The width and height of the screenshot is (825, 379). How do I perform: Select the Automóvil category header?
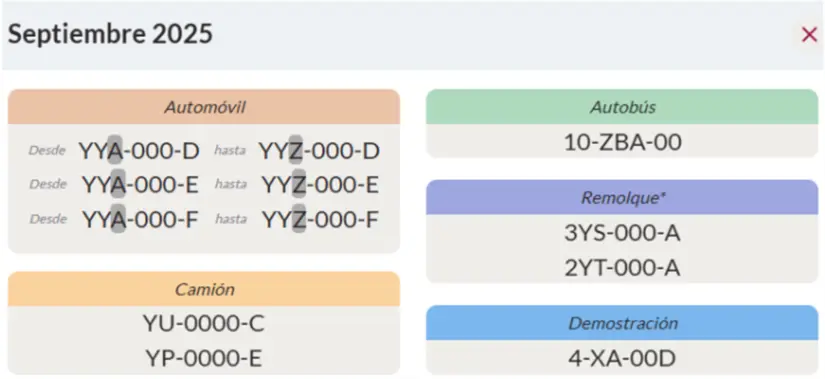[204, 107]
